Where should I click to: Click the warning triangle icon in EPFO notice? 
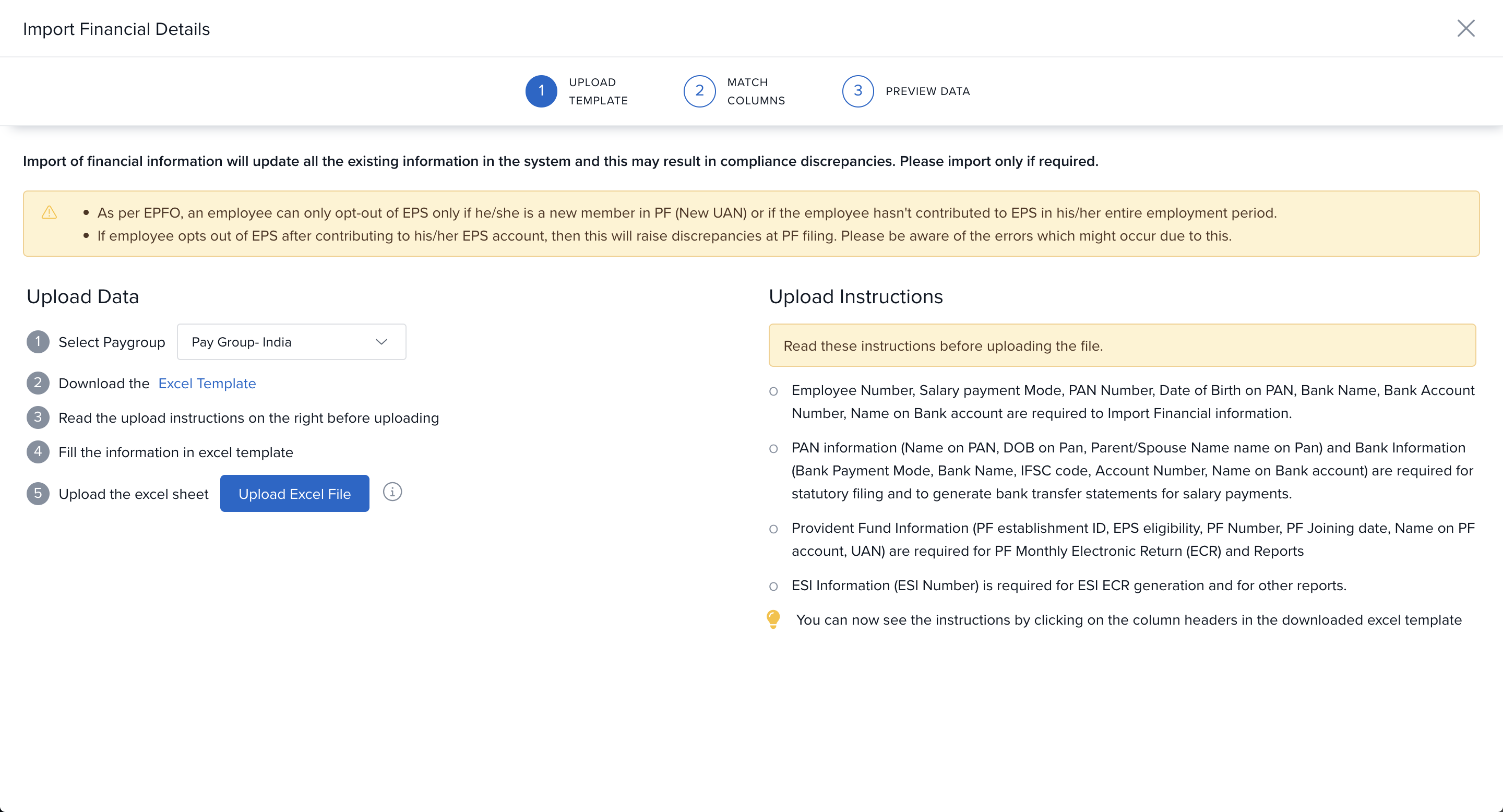pos(50,212)
